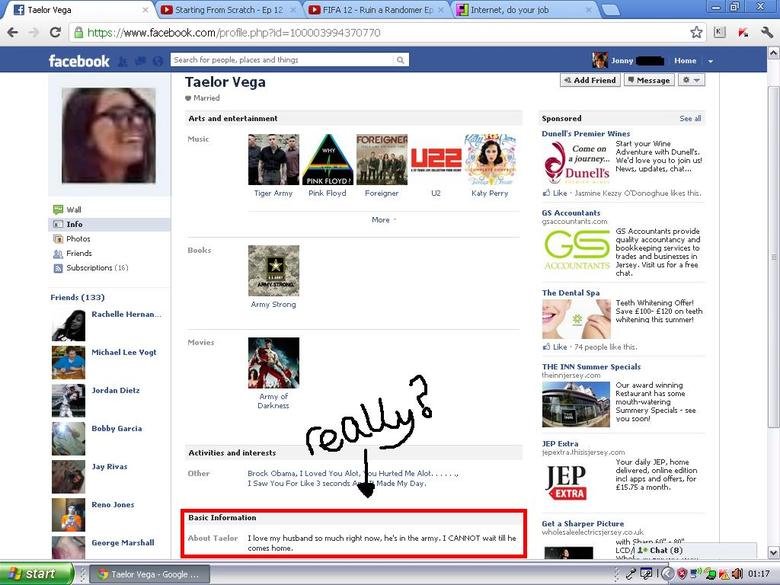This screenshot has height=585, width=780.
Task: Click the Add Friend button
Action: 590,80
